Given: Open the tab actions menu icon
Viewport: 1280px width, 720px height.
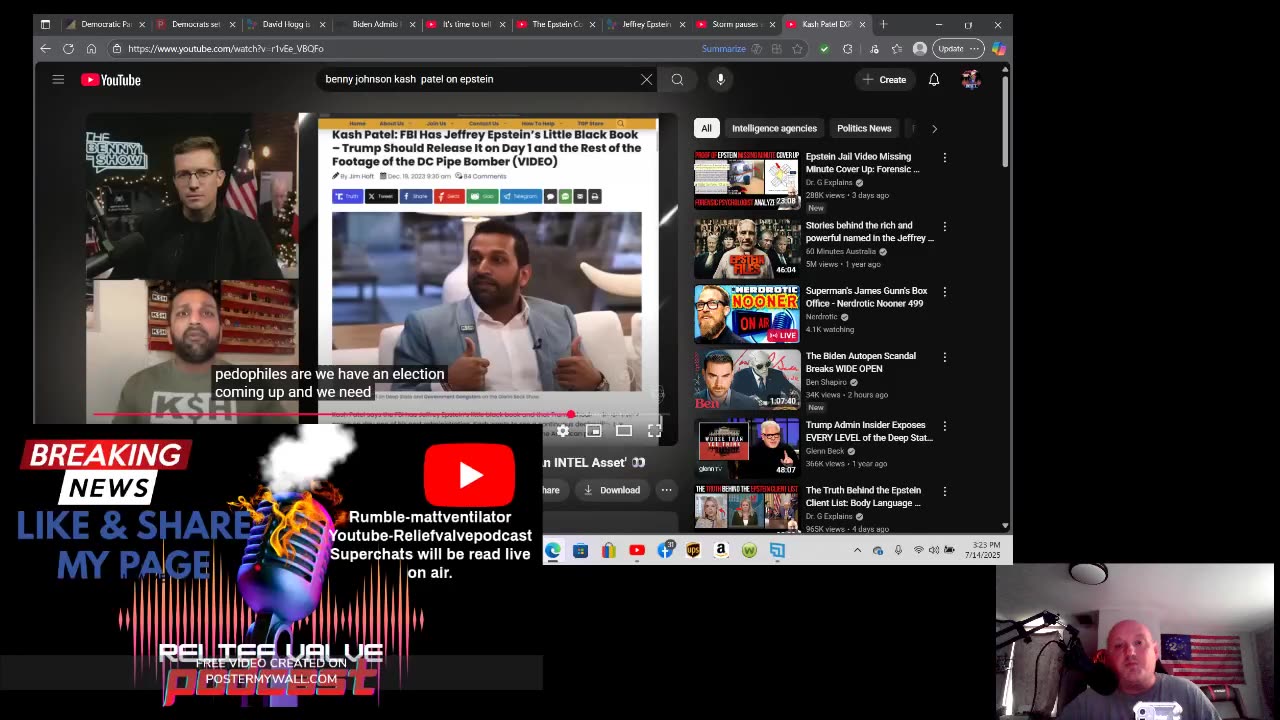Looking at the screenshot, I should [x=45, y=24].
